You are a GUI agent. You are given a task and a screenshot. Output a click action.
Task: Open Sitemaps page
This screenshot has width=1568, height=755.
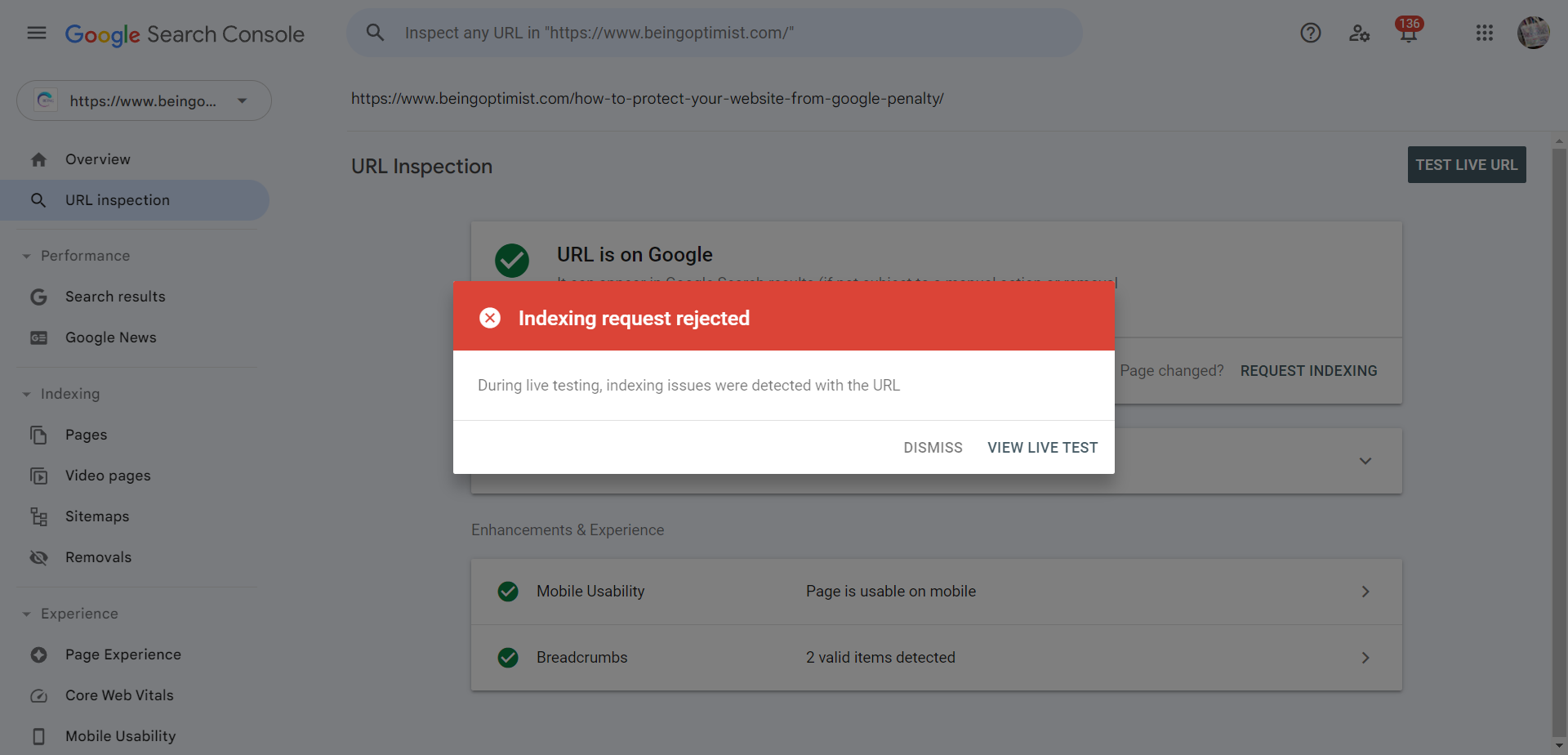97,516
